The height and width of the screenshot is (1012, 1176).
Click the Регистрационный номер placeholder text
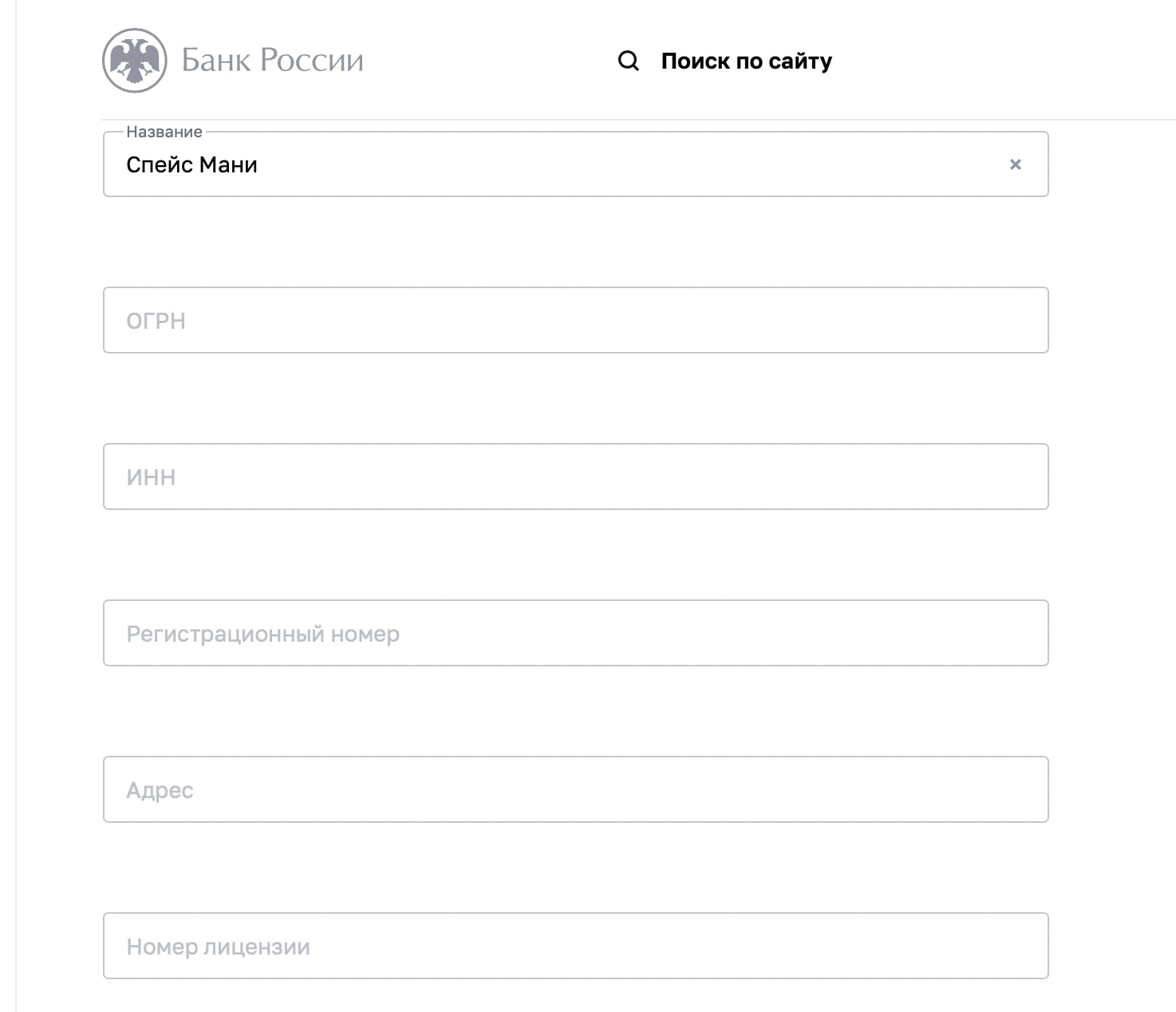coord(263,634)
